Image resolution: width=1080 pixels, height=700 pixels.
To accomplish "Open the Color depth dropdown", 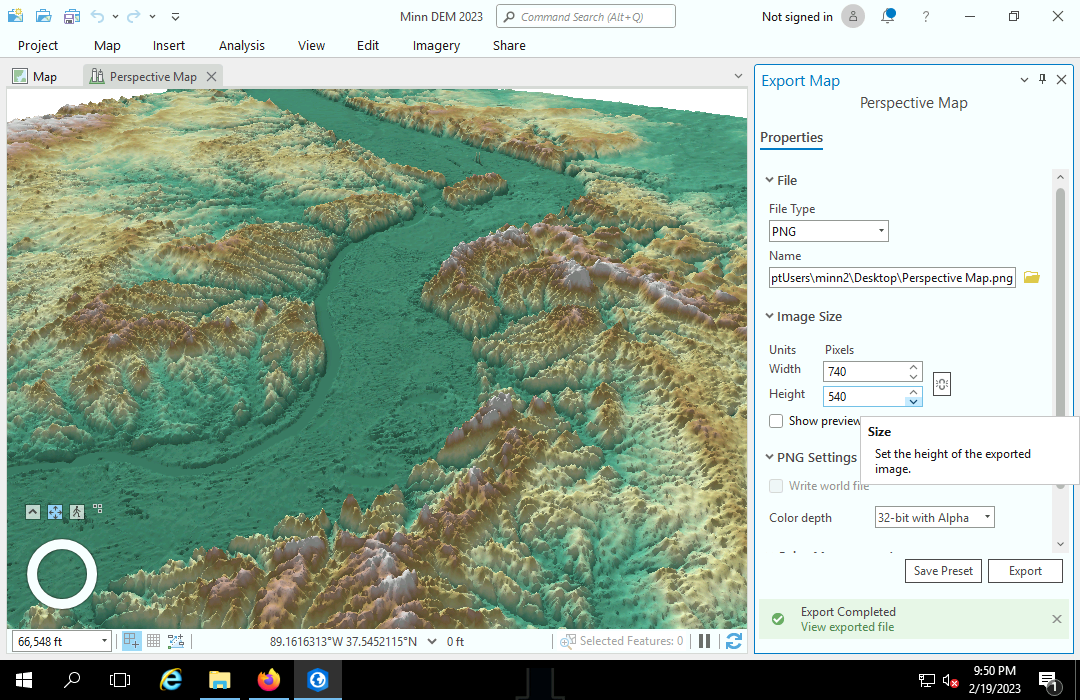I will 934,518.
